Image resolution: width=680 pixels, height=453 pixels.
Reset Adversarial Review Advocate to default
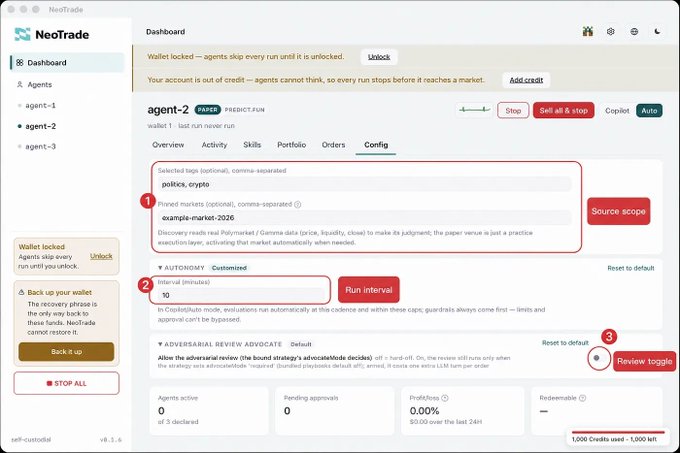pos(565,342)
